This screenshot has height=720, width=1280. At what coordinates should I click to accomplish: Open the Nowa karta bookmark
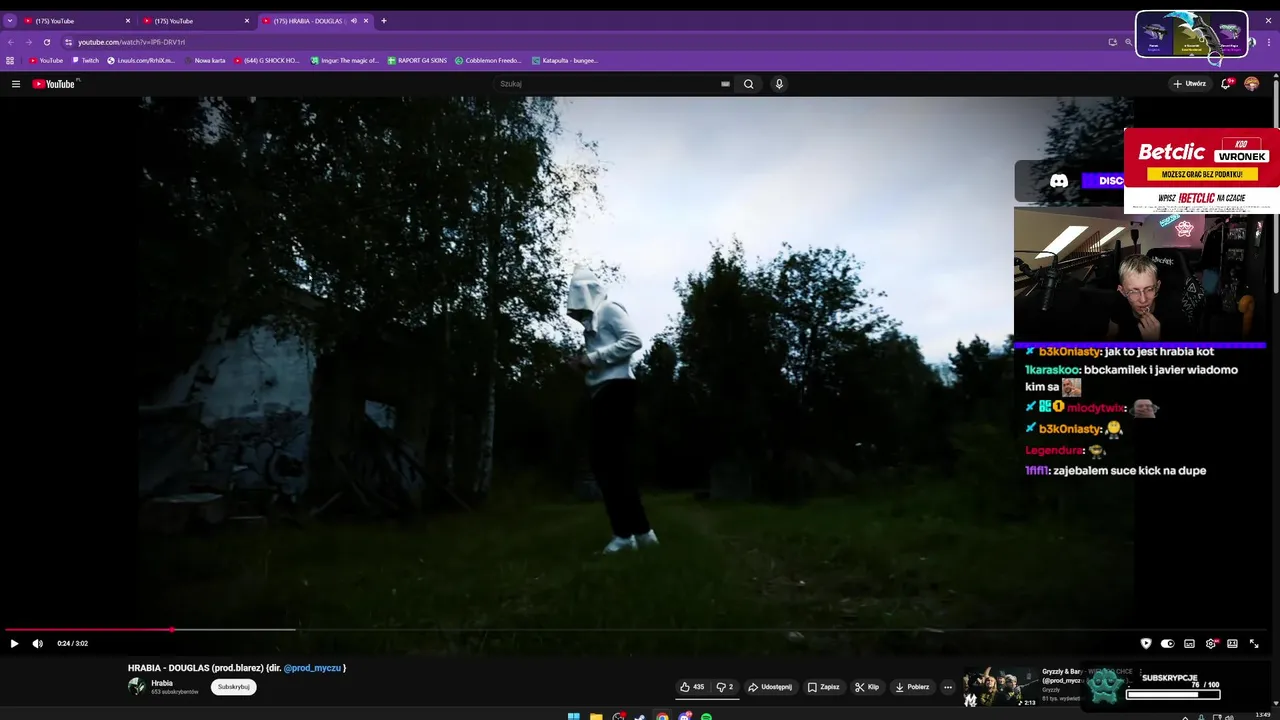tap(205, 60)
